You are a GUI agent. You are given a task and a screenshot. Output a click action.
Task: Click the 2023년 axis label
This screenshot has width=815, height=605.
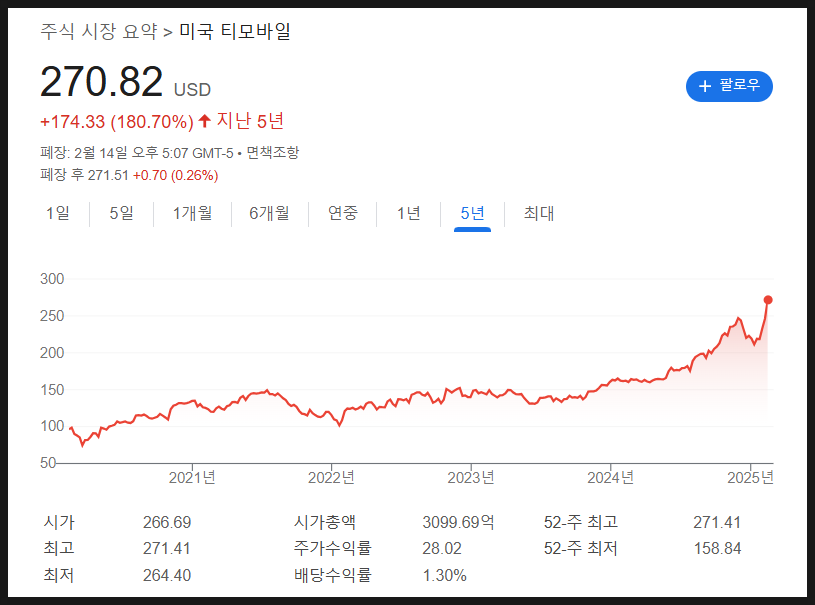(471, 478)
